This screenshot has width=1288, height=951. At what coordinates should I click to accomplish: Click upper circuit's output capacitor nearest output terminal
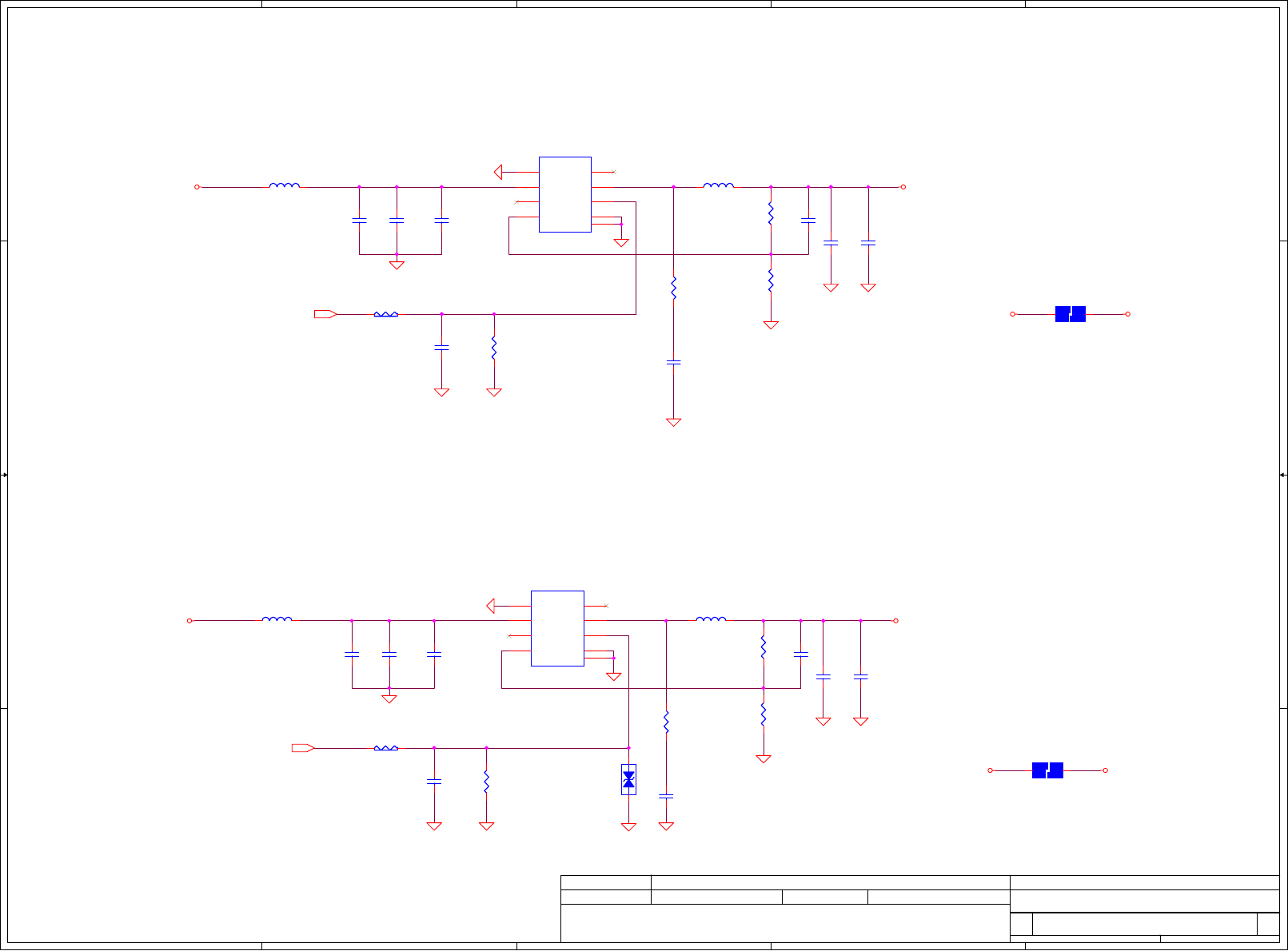tap(868, 242)
